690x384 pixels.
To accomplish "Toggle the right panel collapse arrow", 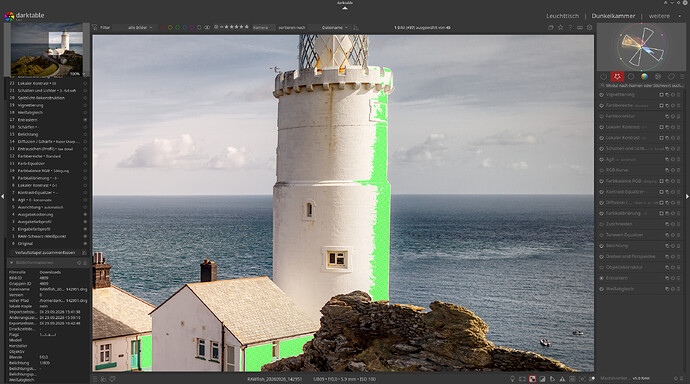I will point(687,197).
